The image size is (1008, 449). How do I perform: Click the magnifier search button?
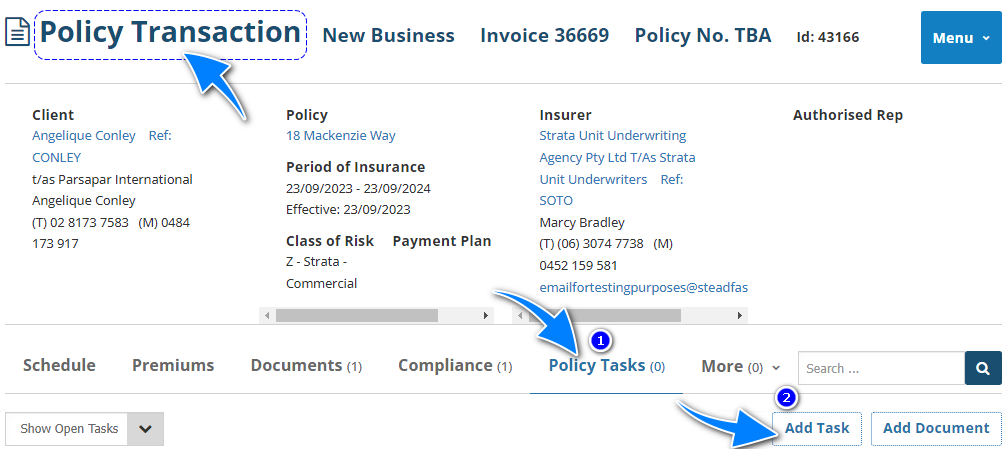pos(983,368)
